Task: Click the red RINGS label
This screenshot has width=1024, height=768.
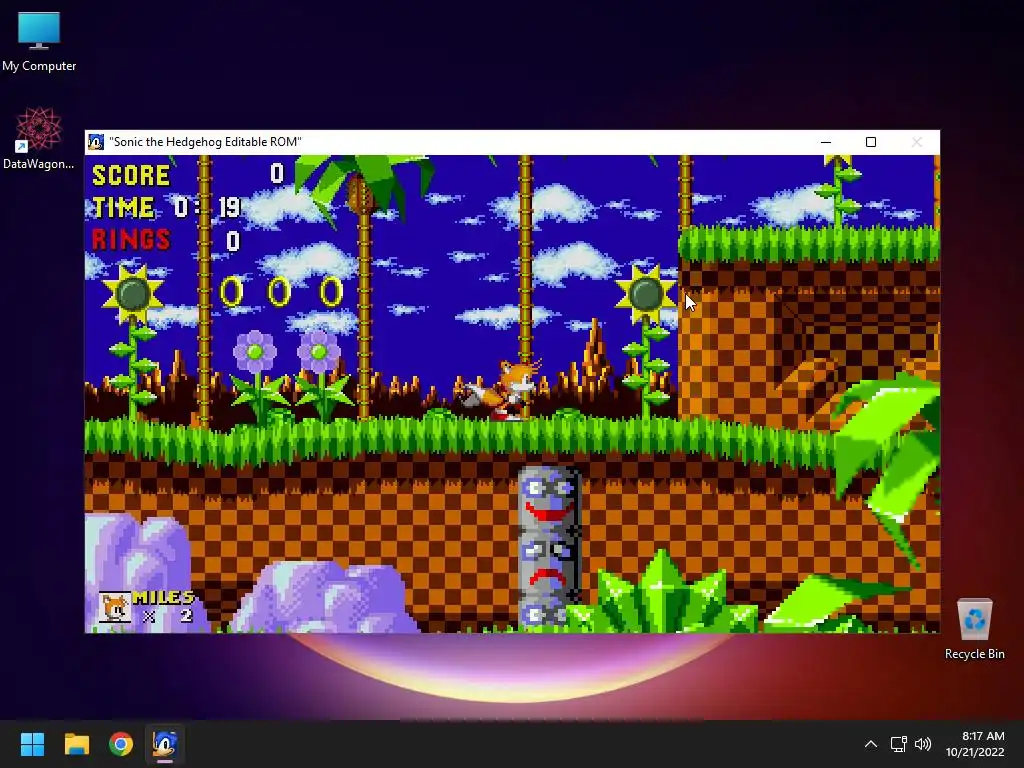Action: click(131, 240)
